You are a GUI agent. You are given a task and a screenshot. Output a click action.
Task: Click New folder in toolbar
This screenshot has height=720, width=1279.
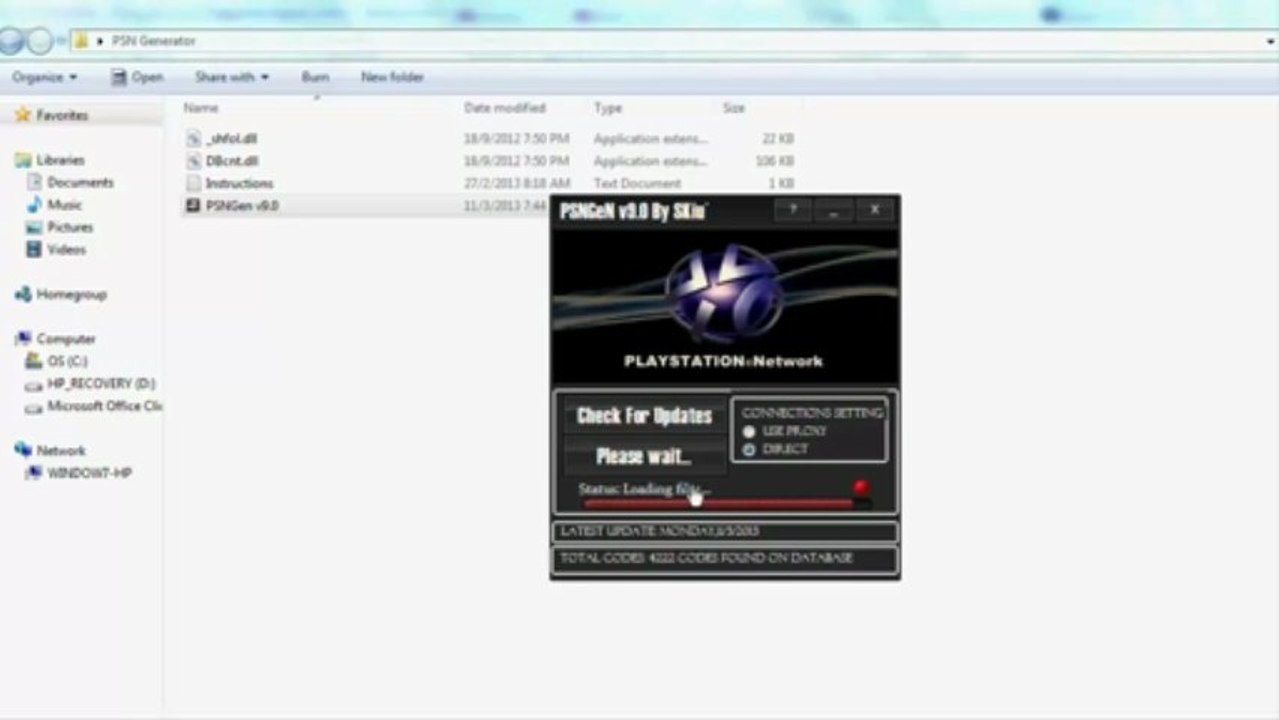click(392, 77)
